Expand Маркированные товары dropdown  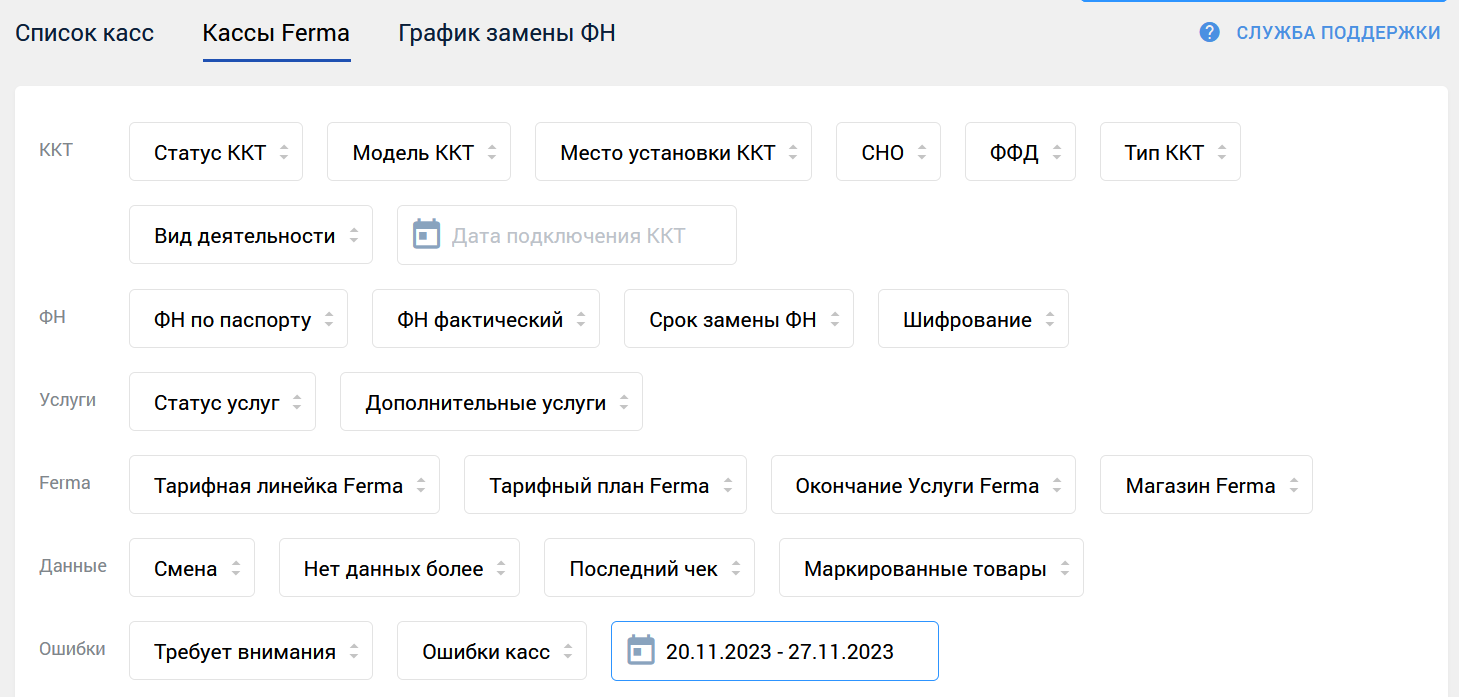click(x=931, y=568)
